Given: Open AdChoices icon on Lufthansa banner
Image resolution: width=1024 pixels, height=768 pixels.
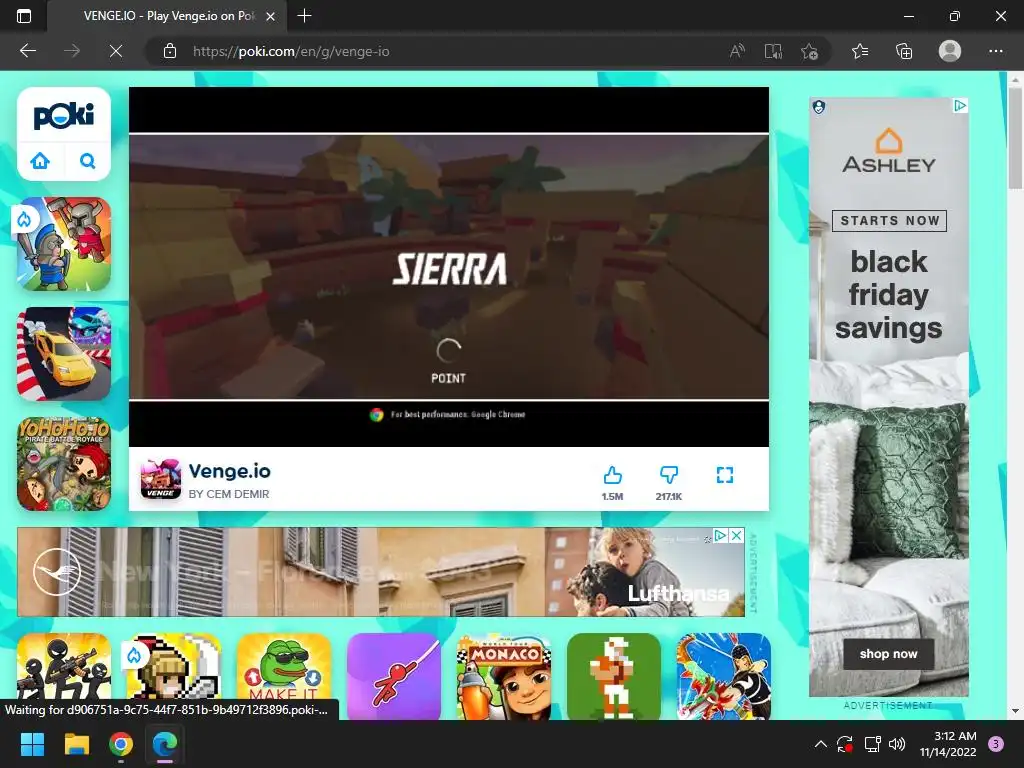Looking at the screenshot, I should click(x=720, y=536).
